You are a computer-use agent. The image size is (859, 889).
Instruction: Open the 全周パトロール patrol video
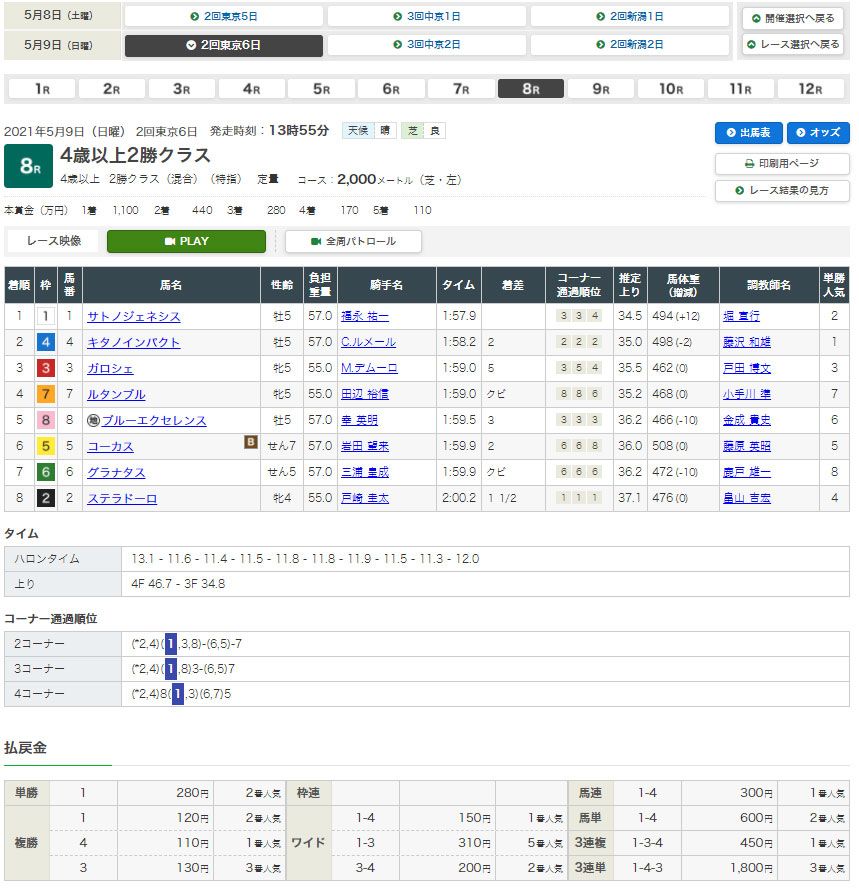pyautogui.click(x=353, y=241)
